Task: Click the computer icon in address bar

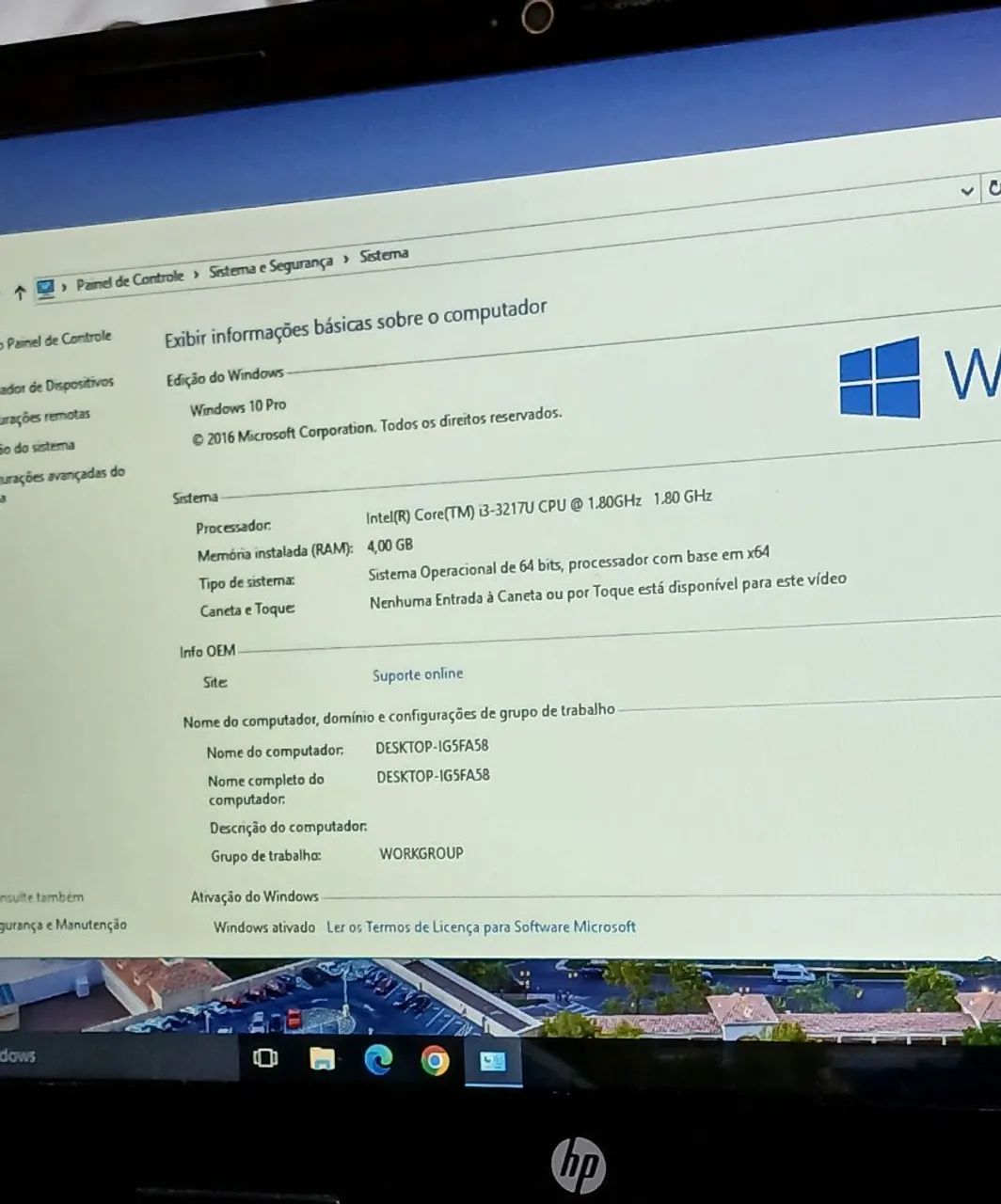Action: [x=45, y=287]
